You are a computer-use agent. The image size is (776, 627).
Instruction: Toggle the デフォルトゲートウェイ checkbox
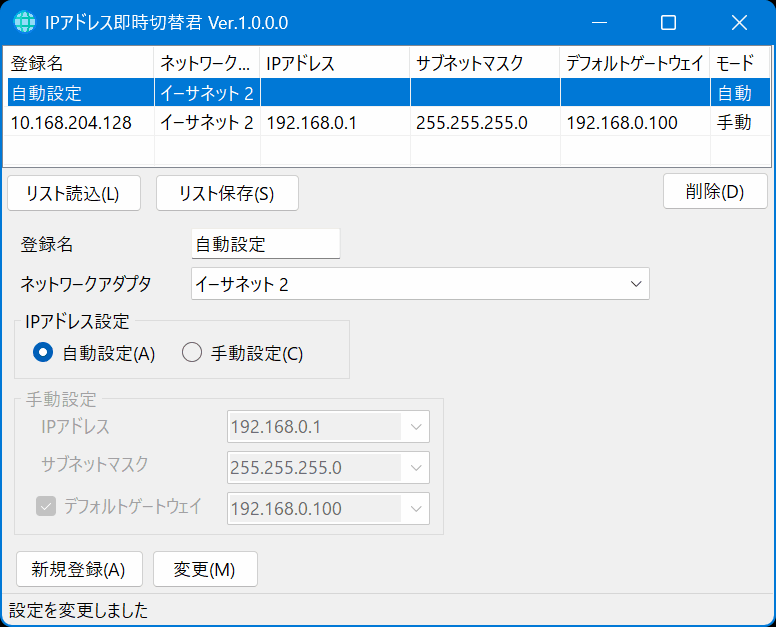click(46, 506)
